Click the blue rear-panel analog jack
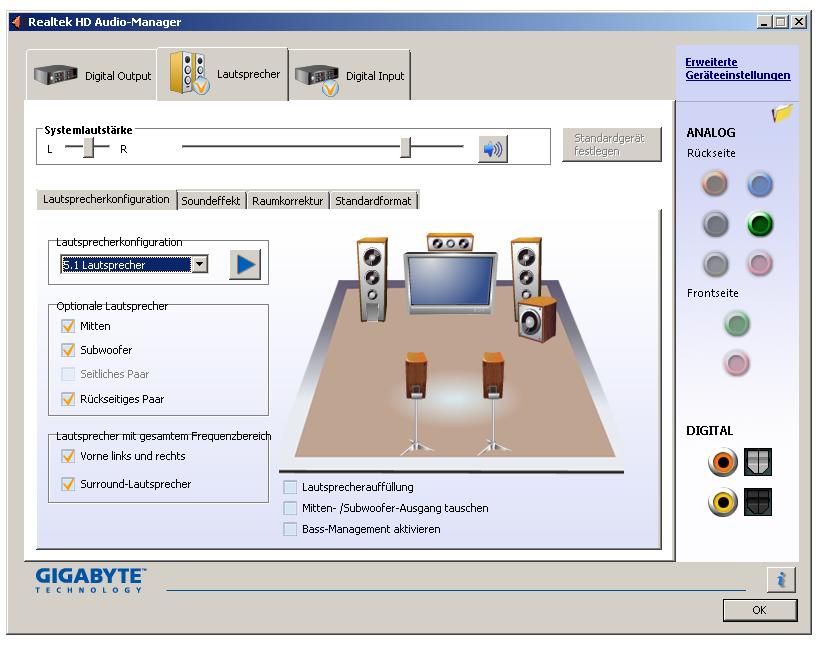 point(759,184)
